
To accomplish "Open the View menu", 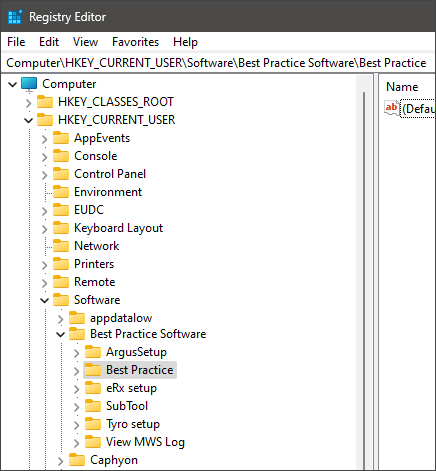I will pyautogui.click(x=85, y=42).
